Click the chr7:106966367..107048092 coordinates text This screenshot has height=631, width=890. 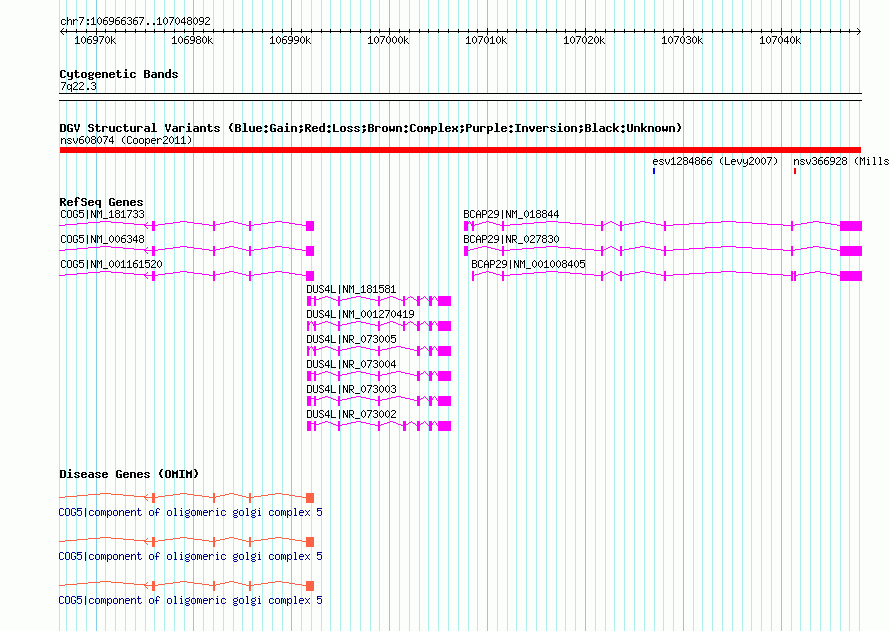click(135, 21)
